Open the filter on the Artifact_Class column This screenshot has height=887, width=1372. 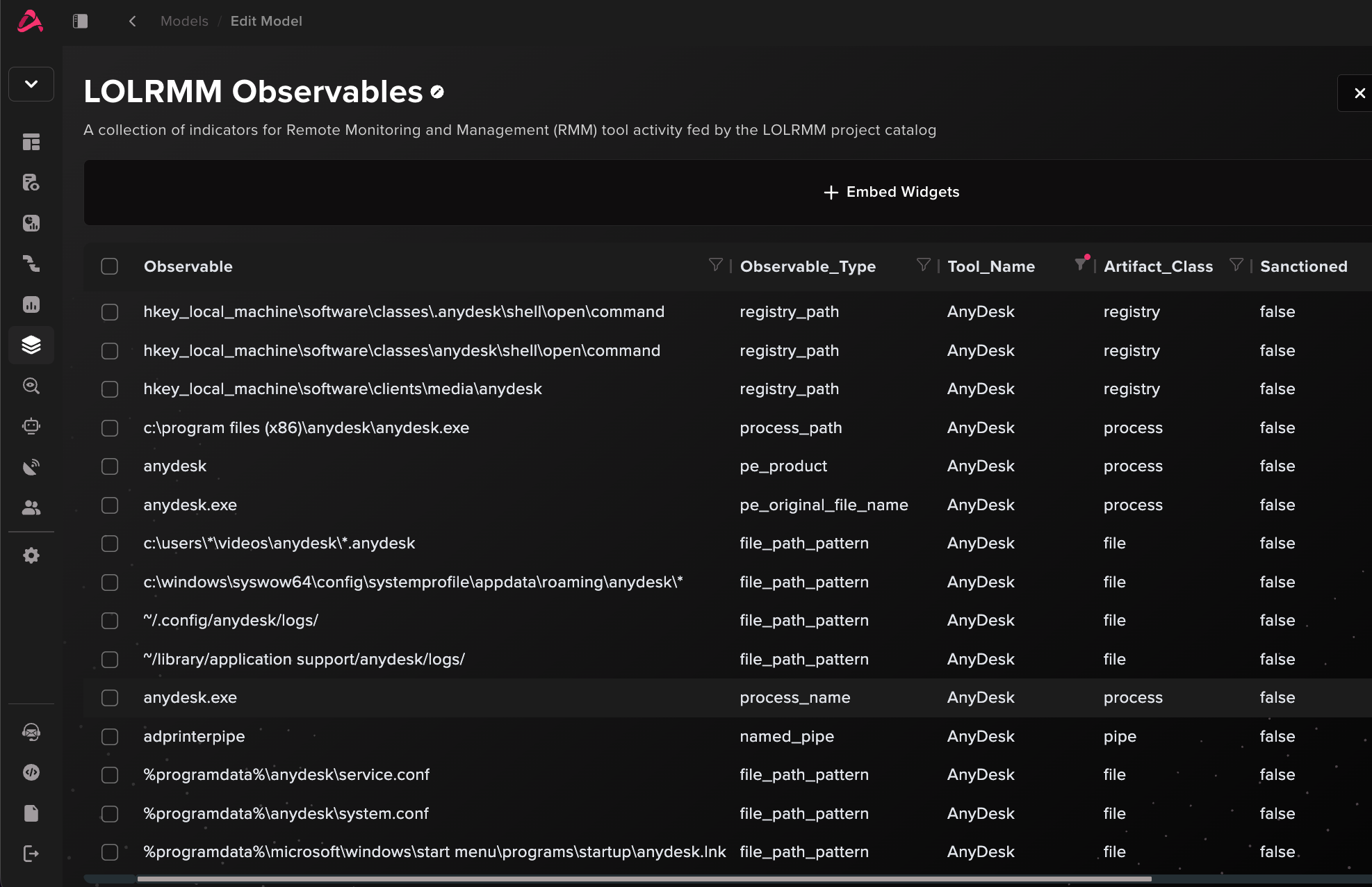point(1236,265)
